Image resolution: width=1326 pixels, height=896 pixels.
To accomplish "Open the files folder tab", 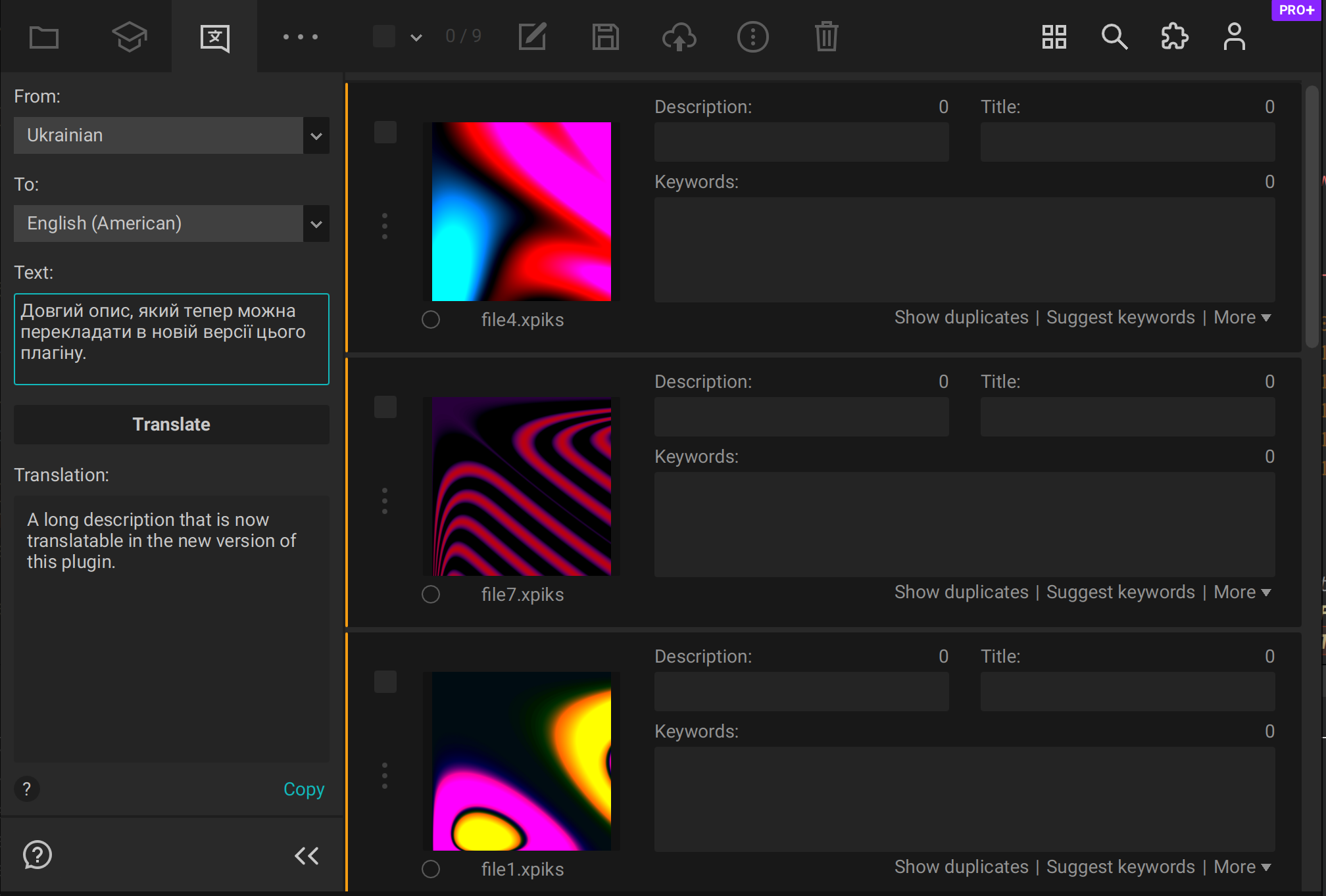I will pos(44,37).
